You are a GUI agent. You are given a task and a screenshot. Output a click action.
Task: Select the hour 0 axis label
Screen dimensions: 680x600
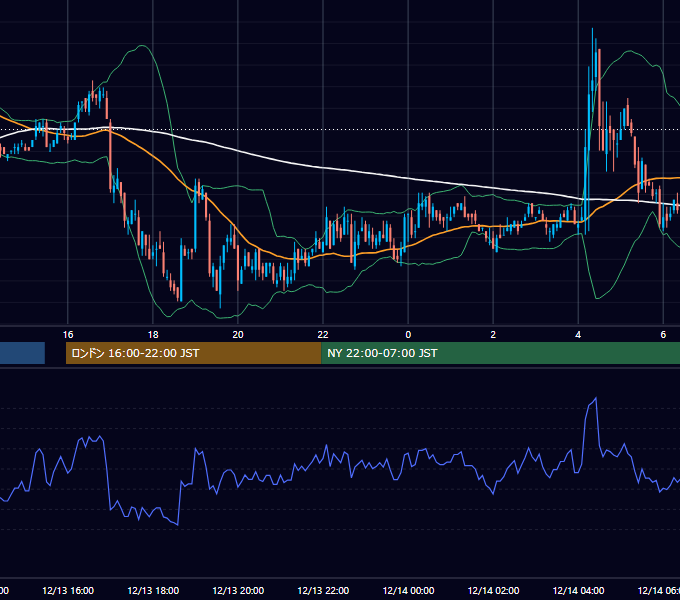(x=408, y=335)
